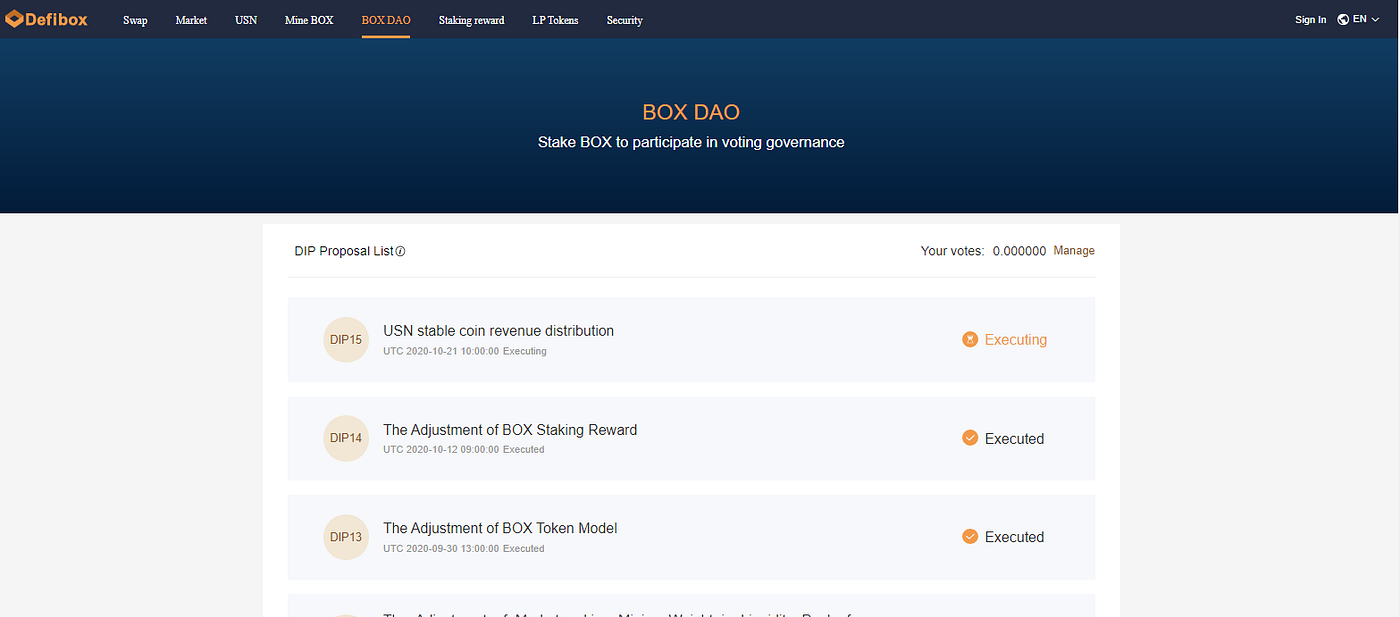Click the Executed label on DIP14 row
Screen dimensions: 1400x617
tap(1014, 439)
